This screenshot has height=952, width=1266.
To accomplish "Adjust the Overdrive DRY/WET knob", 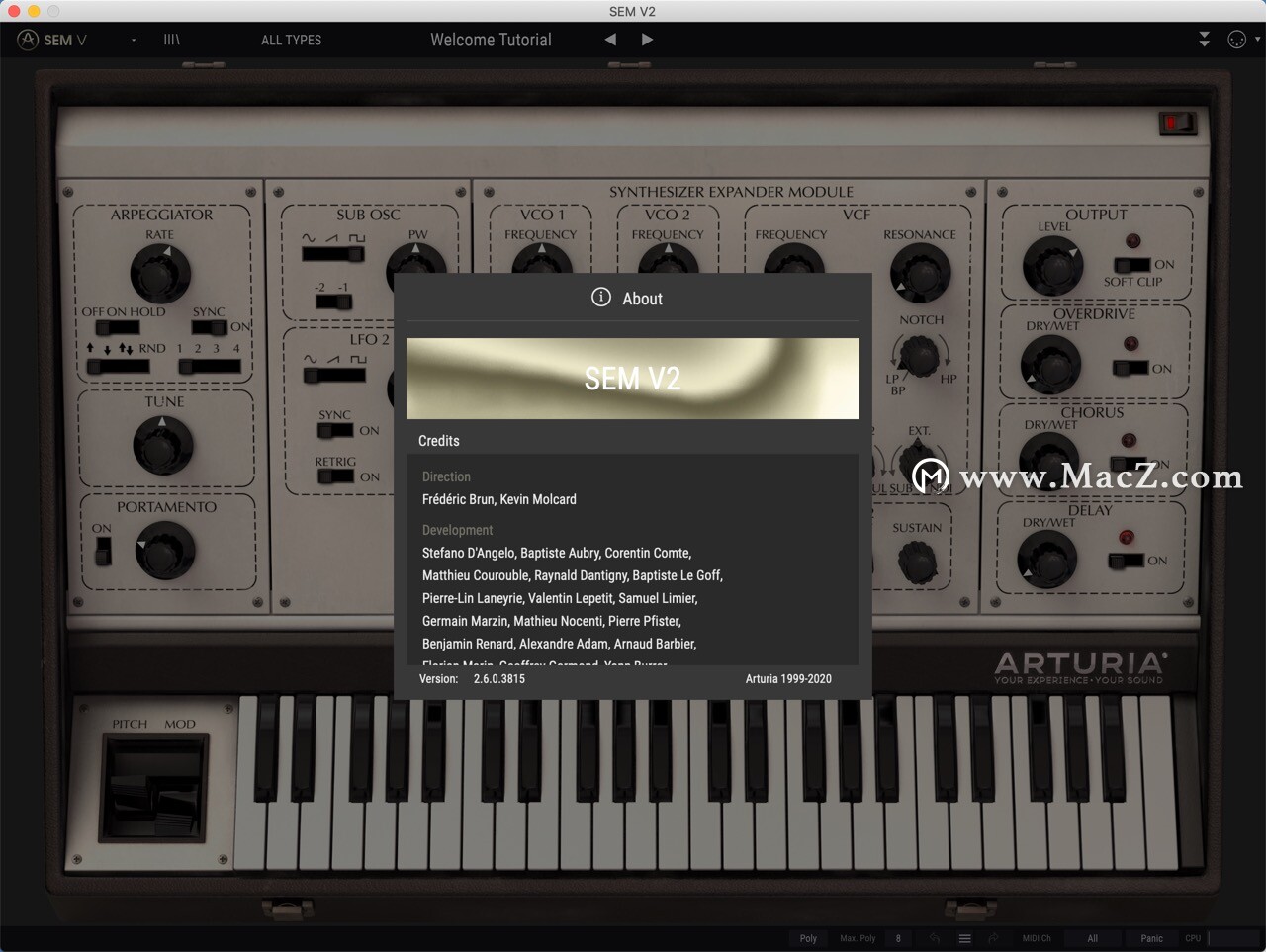I will (1050, 365).
